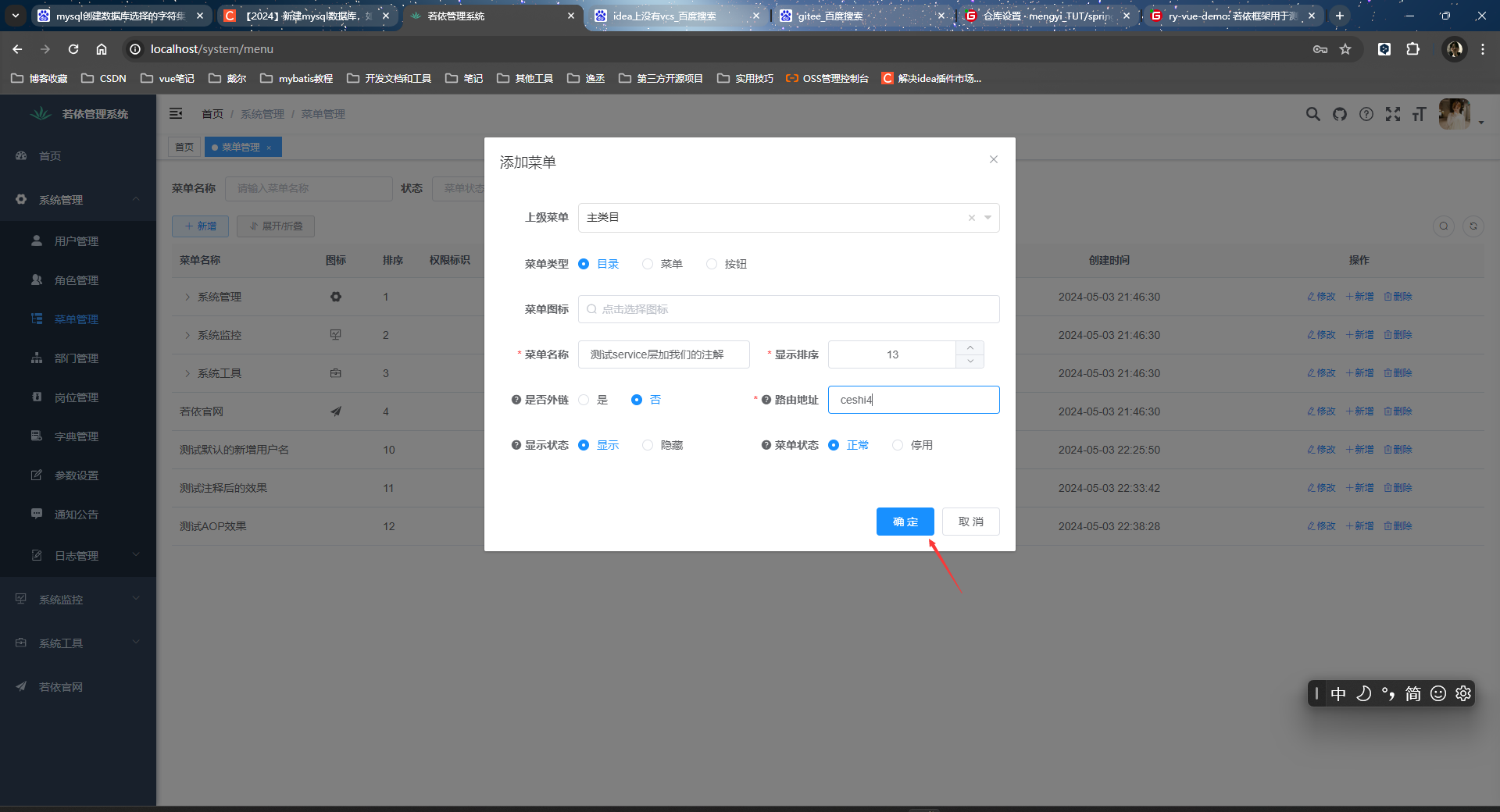Toggle the sidebar hamburger icon
The width and height of the screenshot is (1500, 812).
(x=177, y=114)
